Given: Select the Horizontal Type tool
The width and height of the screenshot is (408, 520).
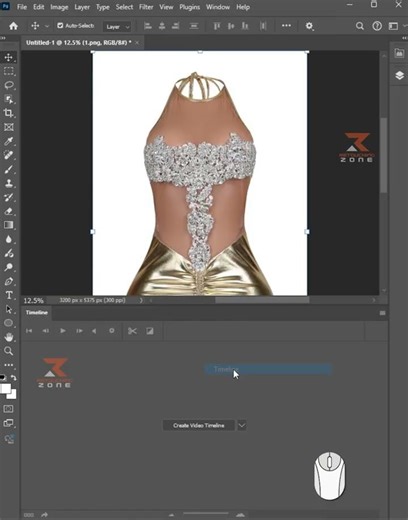Looking at the screenshot, I should tap(9, 295).
